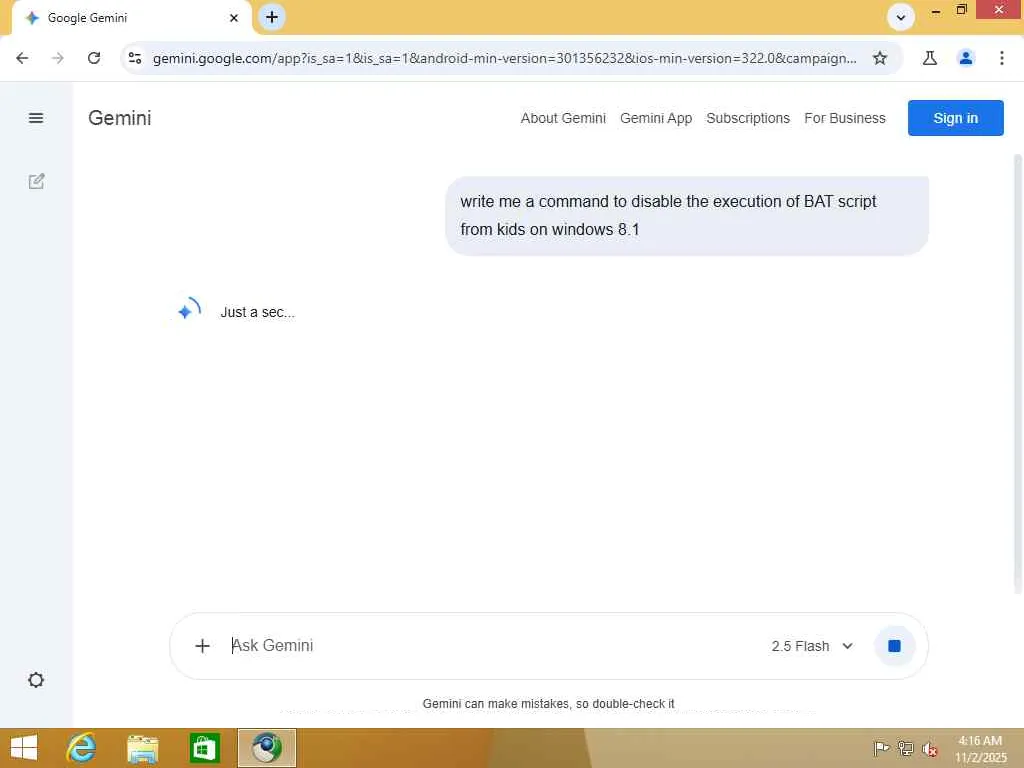Open the tab search dropdown arrow

(901, 18)
